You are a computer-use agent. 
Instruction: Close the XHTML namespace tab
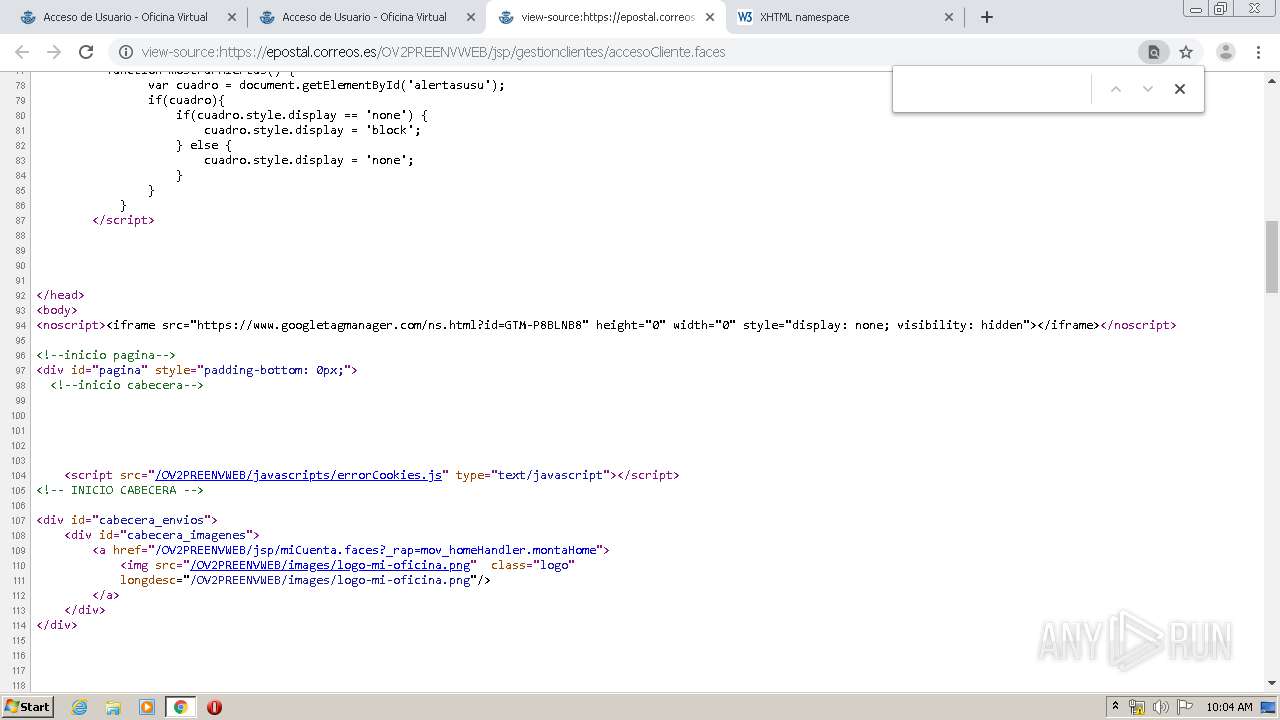click(x=949, y=17)
